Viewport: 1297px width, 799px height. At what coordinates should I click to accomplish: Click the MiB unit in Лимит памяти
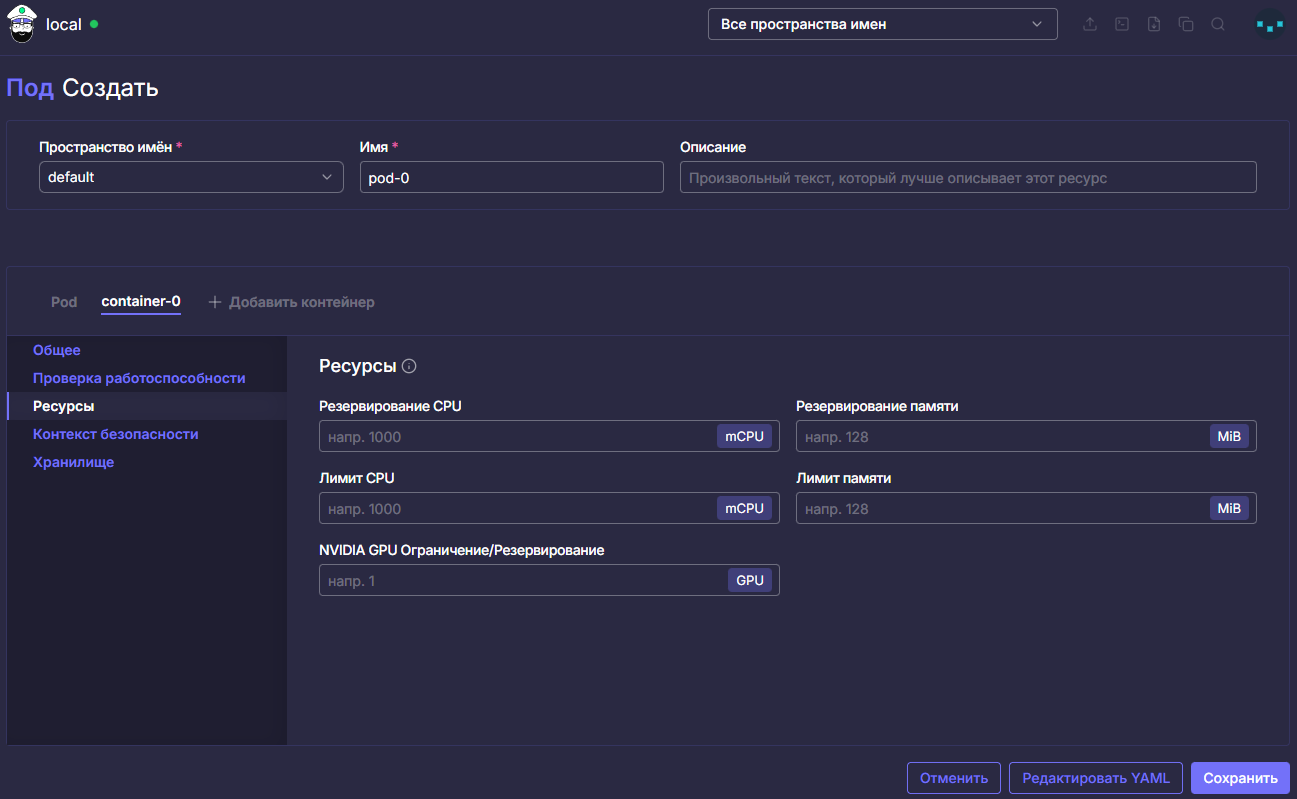1229,508
